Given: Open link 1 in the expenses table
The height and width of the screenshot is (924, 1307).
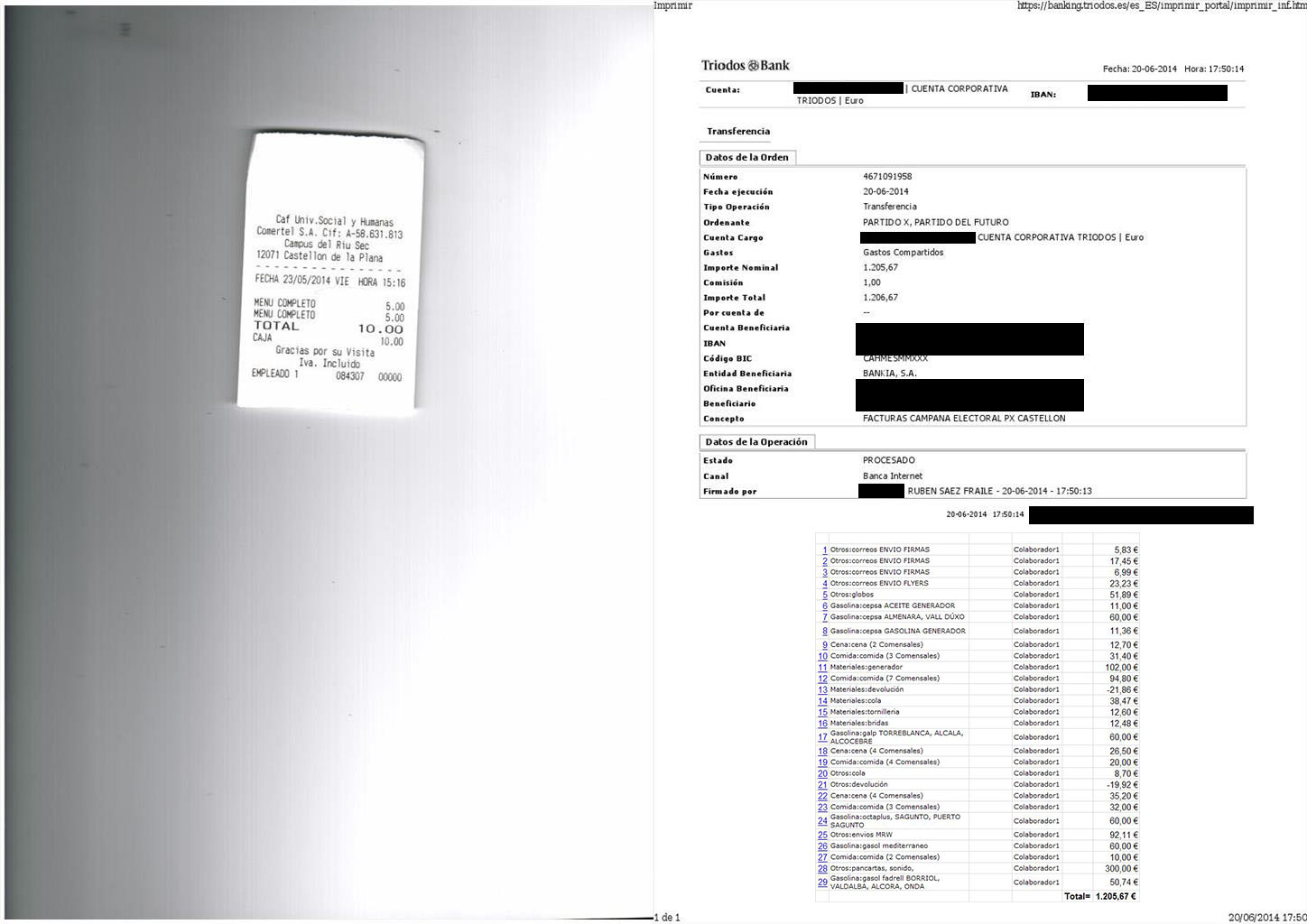Looking at the screenshot, I should coord(824,550).
